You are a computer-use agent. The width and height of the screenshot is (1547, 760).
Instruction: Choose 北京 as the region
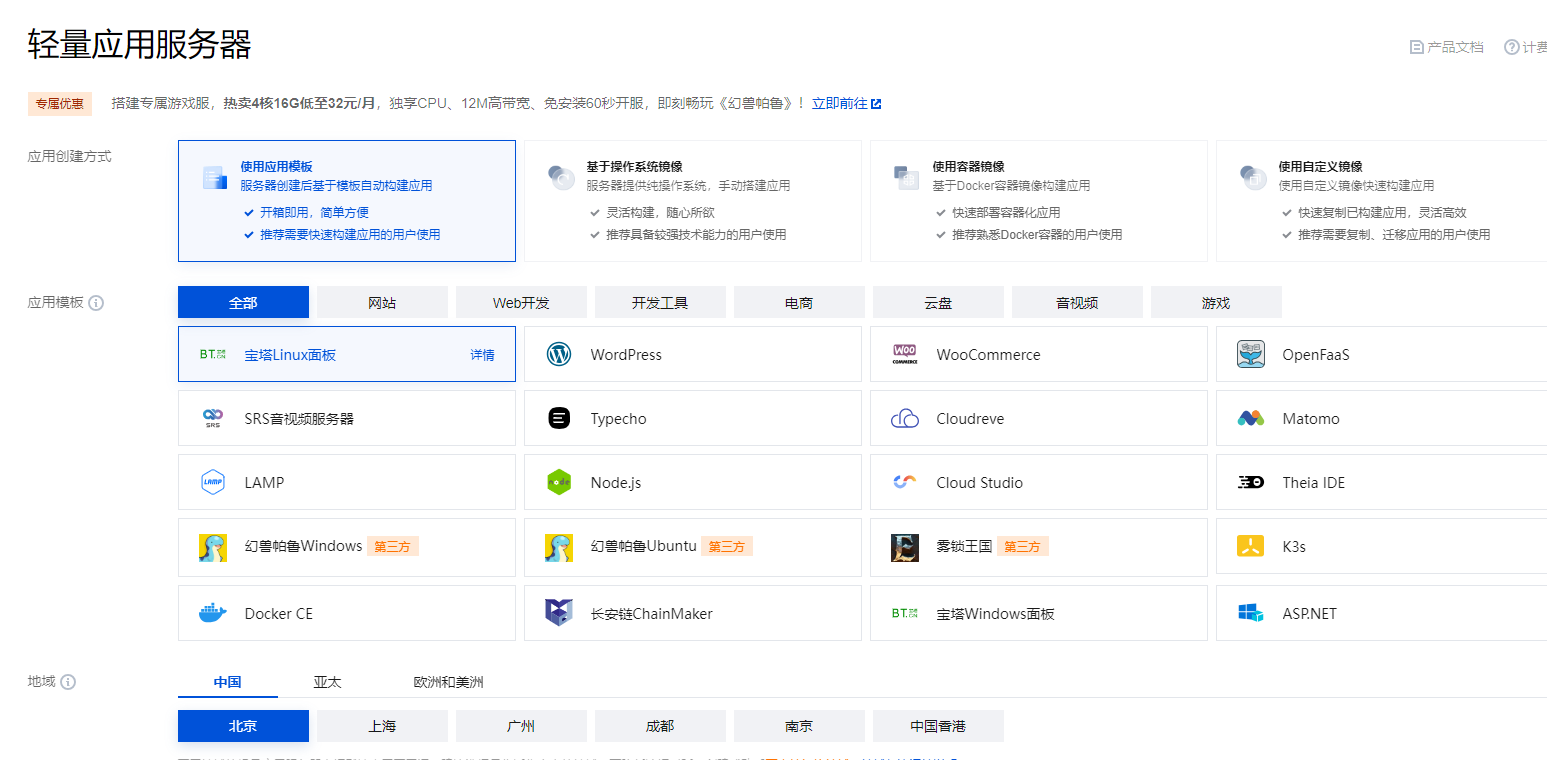[243, 726]
